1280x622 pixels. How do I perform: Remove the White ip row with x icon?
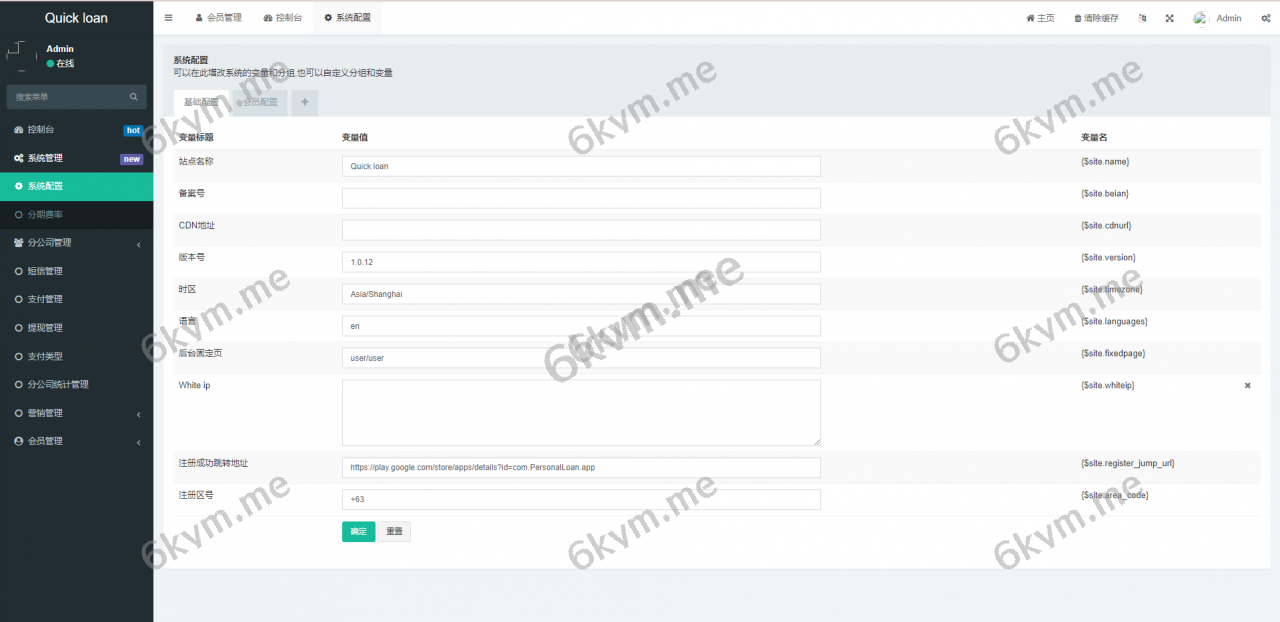point(1247,385)
